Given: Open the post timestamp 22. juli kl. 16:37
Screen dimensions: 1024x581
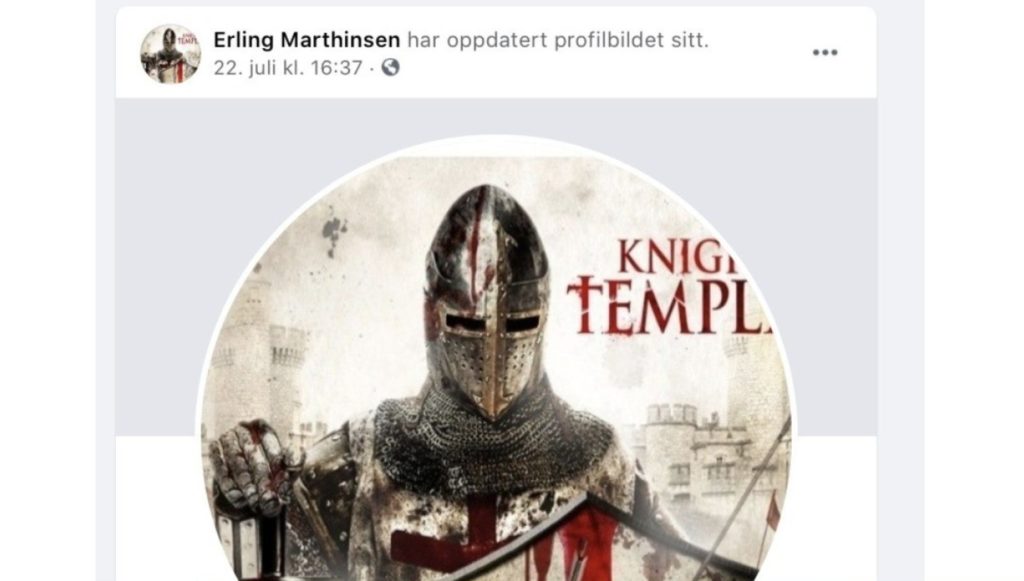Looking at the screenshot, I should (x=287, y=68).
